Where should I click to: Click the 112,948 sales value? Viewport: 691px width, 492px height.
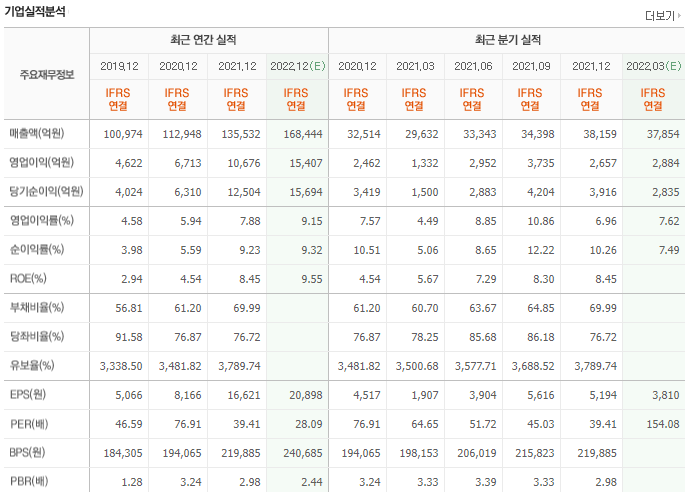pyautogui.click(x=182, y=134)
